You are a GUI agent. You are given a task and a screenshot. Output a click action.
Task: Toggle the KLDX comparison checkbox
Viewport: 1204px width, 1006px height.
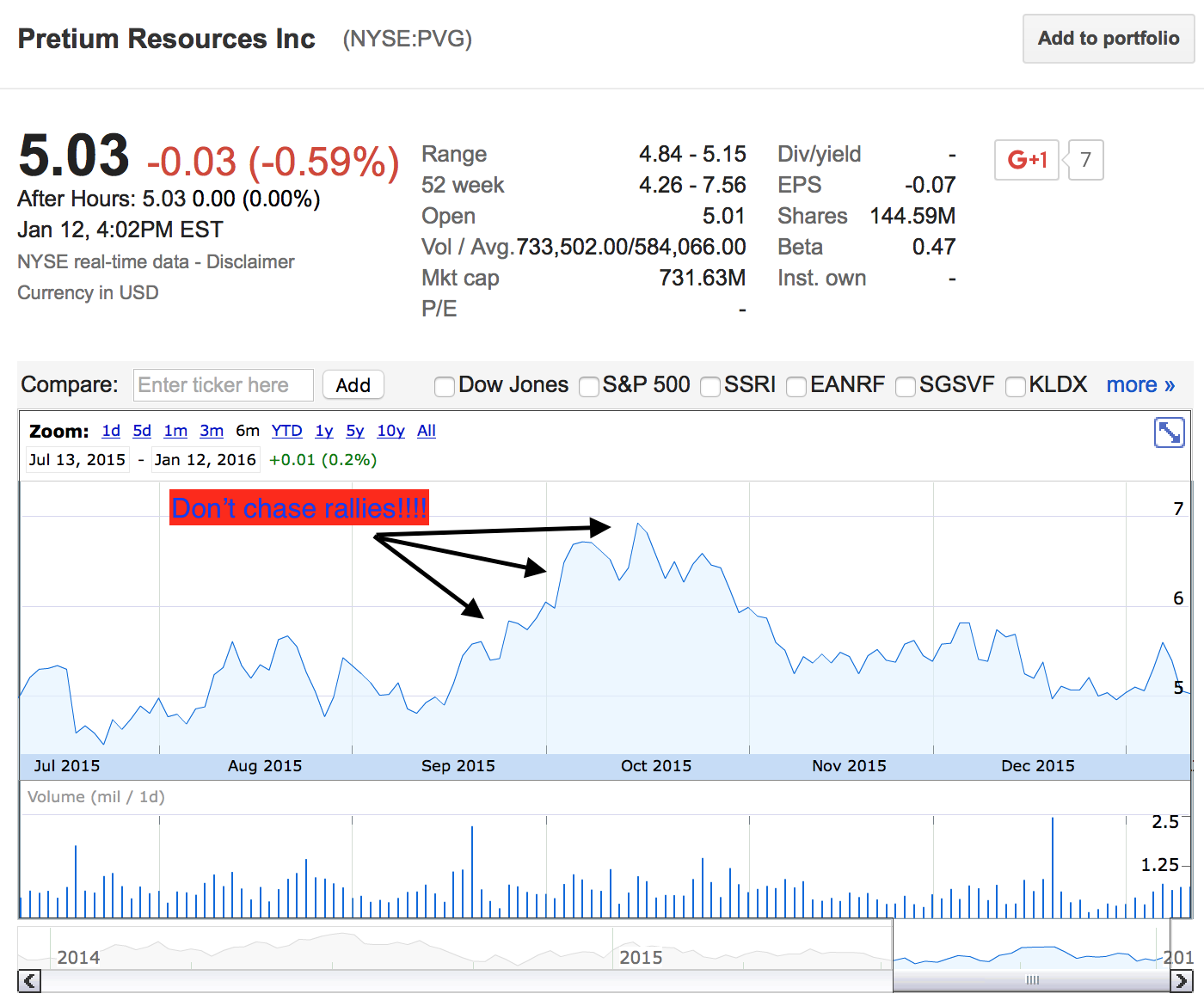click(1016, 387)
